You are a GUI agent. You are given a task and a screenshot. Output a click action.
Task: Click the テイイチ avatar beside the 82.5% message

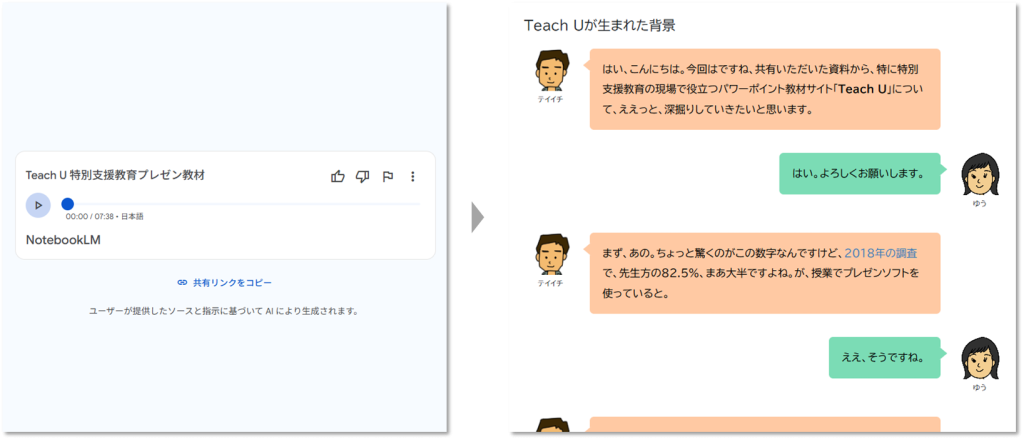pyautogui.click(x=551, y=255)
